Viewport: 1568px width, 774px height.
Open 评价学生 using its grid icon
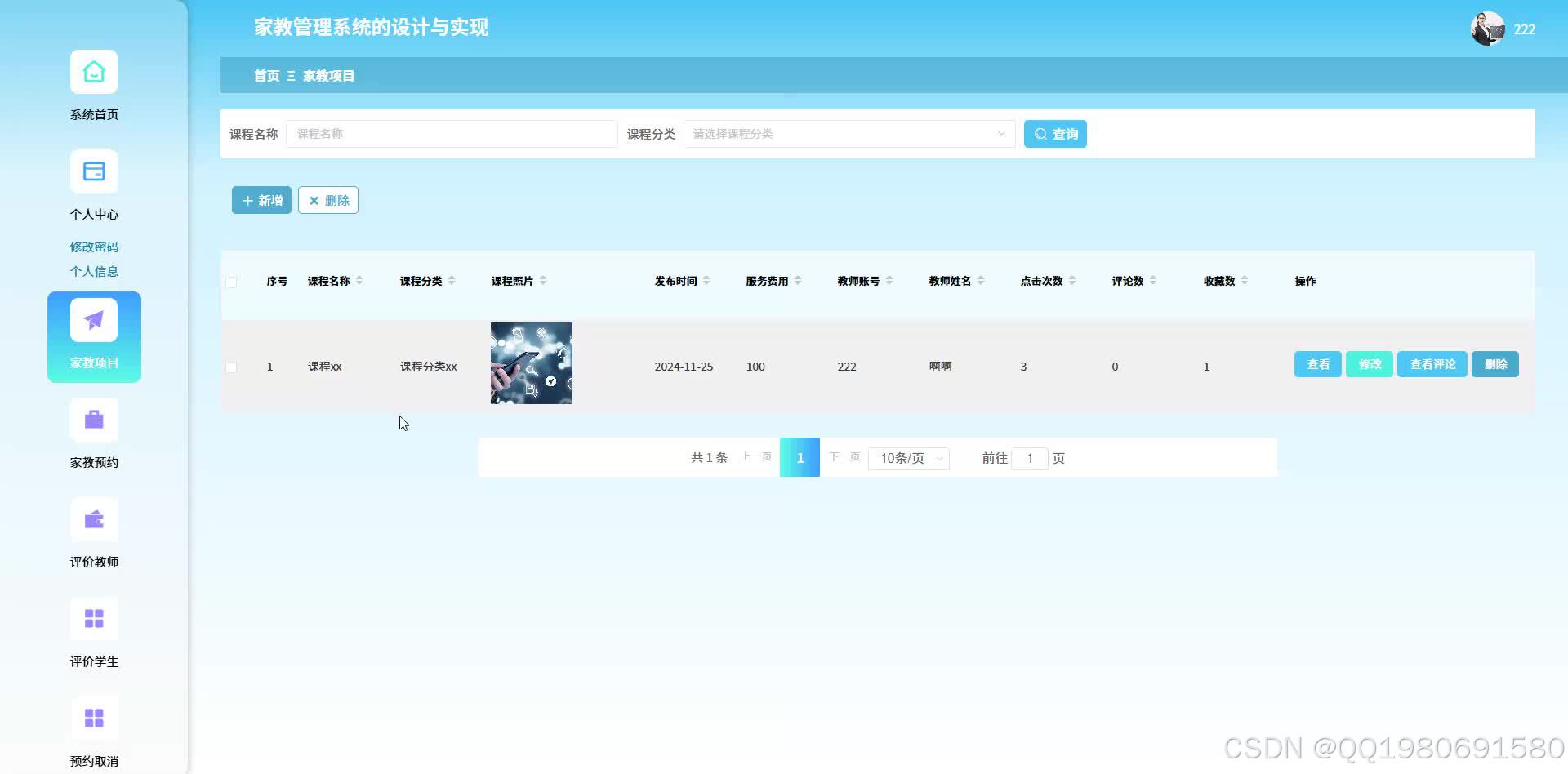click(93, 619)
